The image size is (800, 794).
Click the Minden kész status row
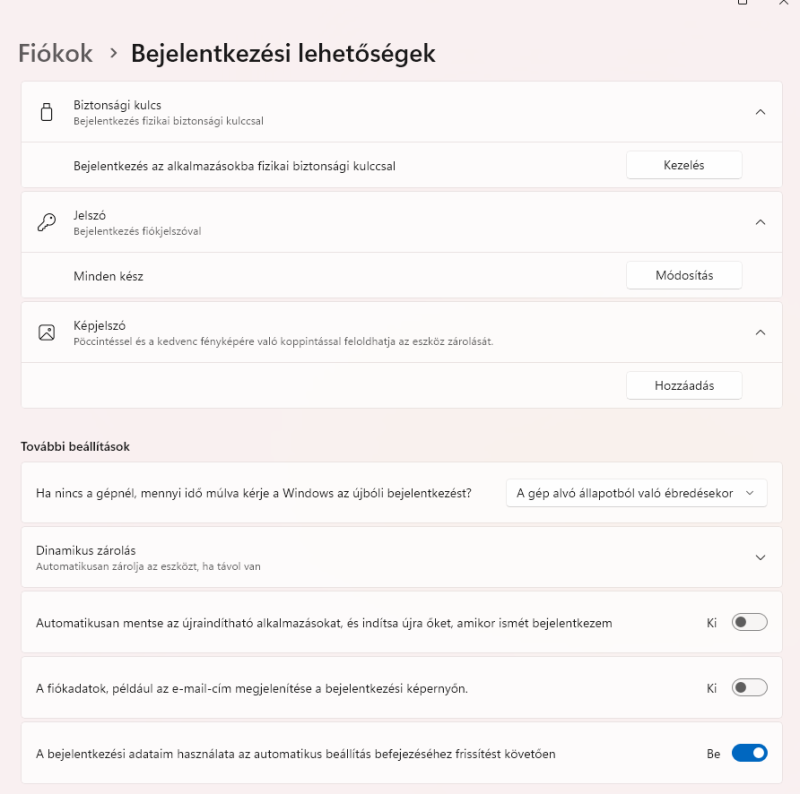point(402,276)
